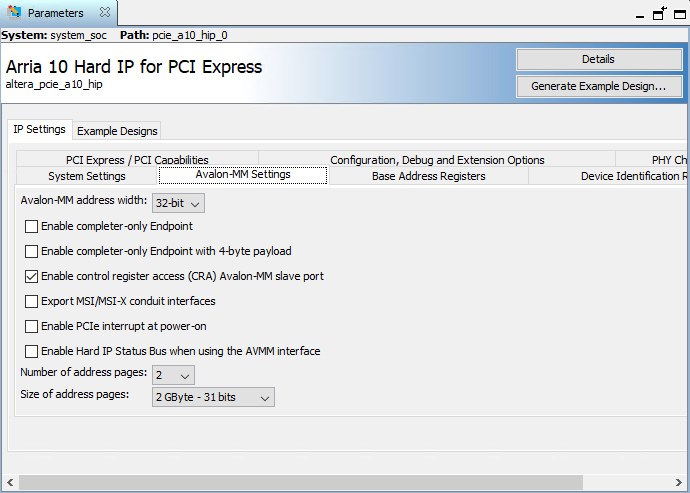
Task: Click the horizontal scrollbar thumb
Action: coord(301,482)
